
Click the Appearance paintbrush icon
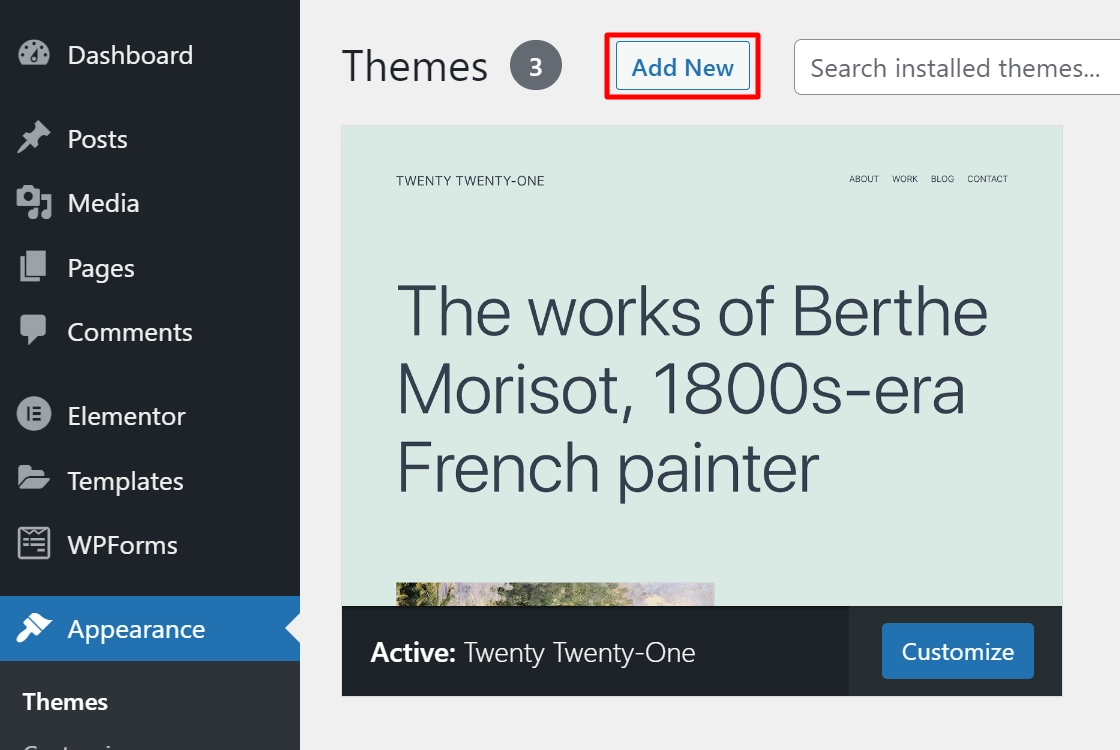point(34,629)
